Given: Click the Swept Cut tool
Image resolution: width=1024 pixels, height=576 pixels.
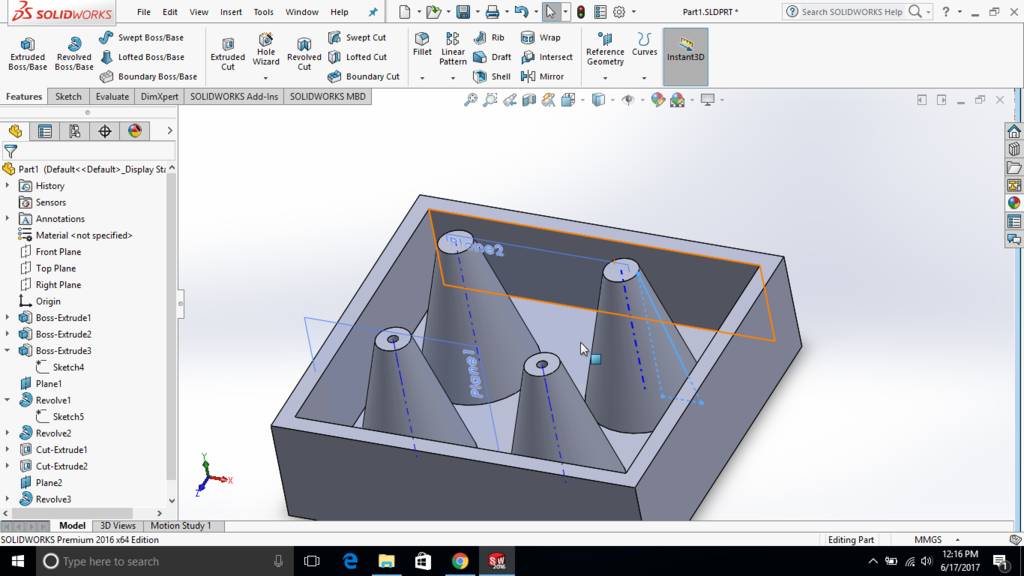Looking at the screenshot, I should coord(357,38).
